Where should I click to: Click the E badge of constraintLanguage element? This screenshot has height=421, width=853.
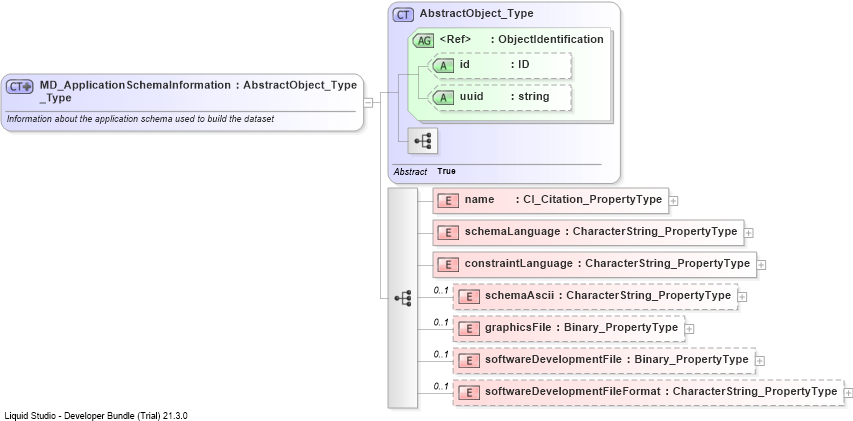tap(448, 264)
